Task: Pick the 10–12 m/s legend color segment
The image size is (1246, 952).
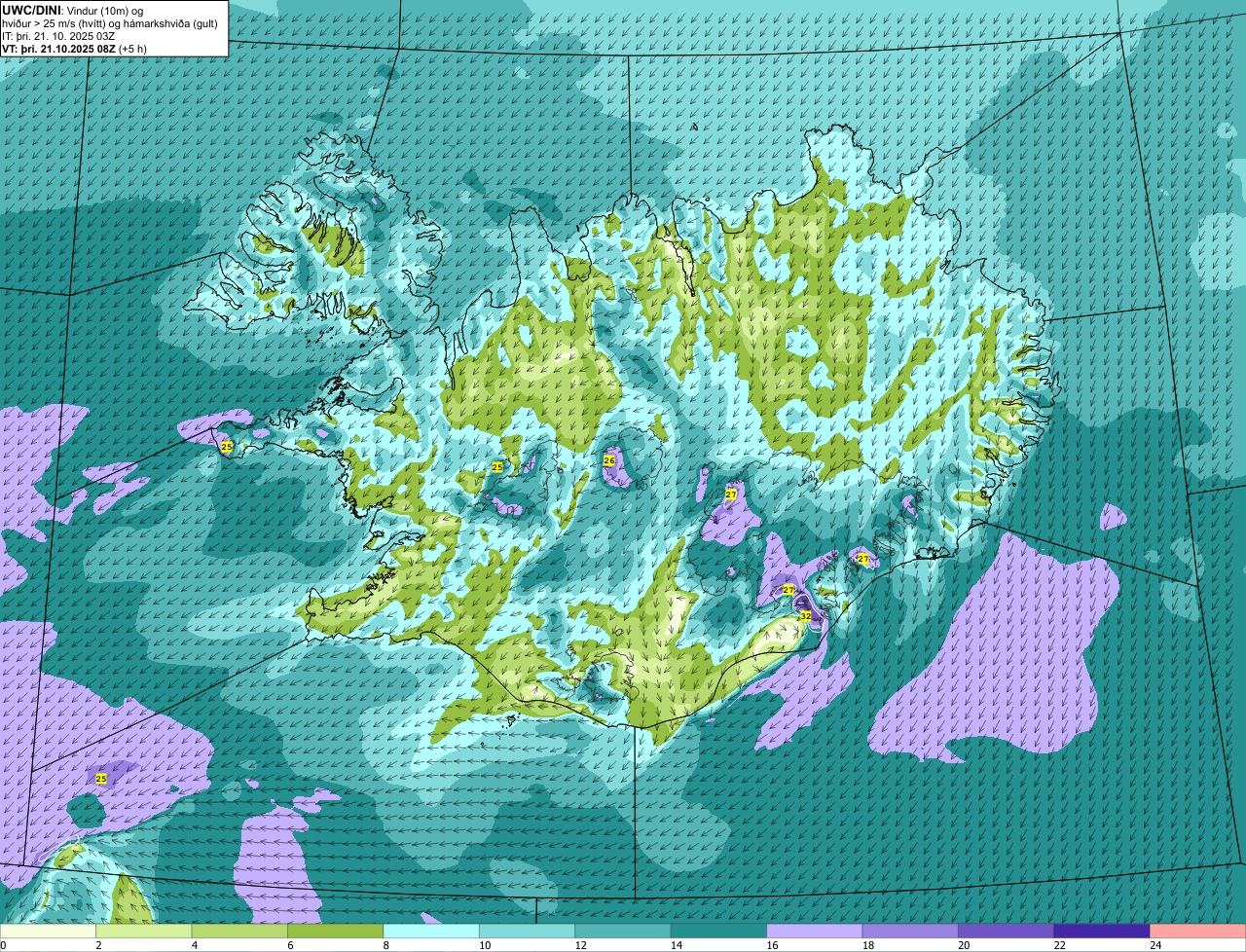Action: point(528,931)
